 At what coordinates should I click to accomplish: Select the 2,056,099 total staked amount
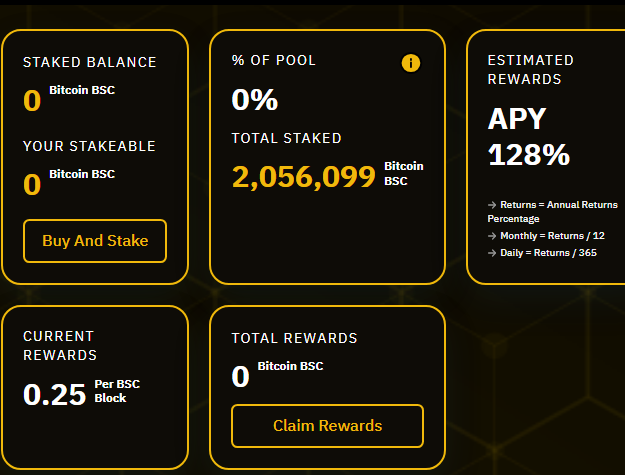point(304,177)
